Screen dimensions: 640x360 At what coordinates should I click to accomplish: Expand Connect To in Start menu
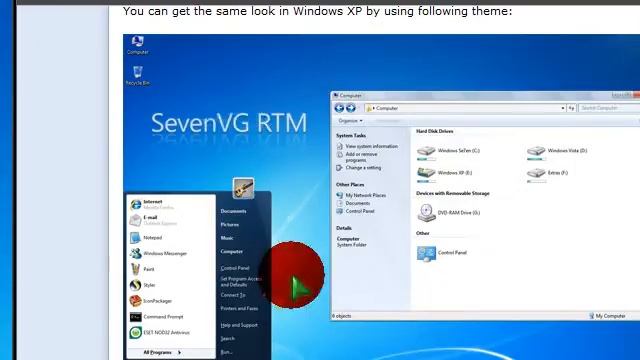(x=233, y=295)
